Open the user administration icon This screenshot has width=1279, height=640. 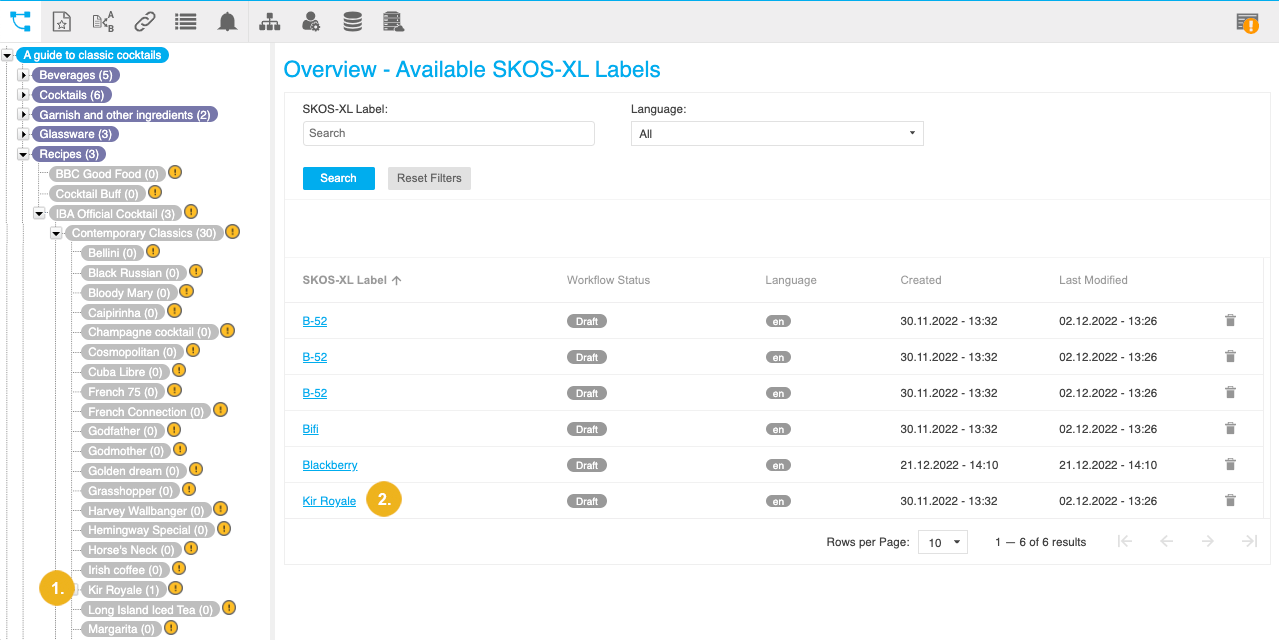(x=311, y=20)
